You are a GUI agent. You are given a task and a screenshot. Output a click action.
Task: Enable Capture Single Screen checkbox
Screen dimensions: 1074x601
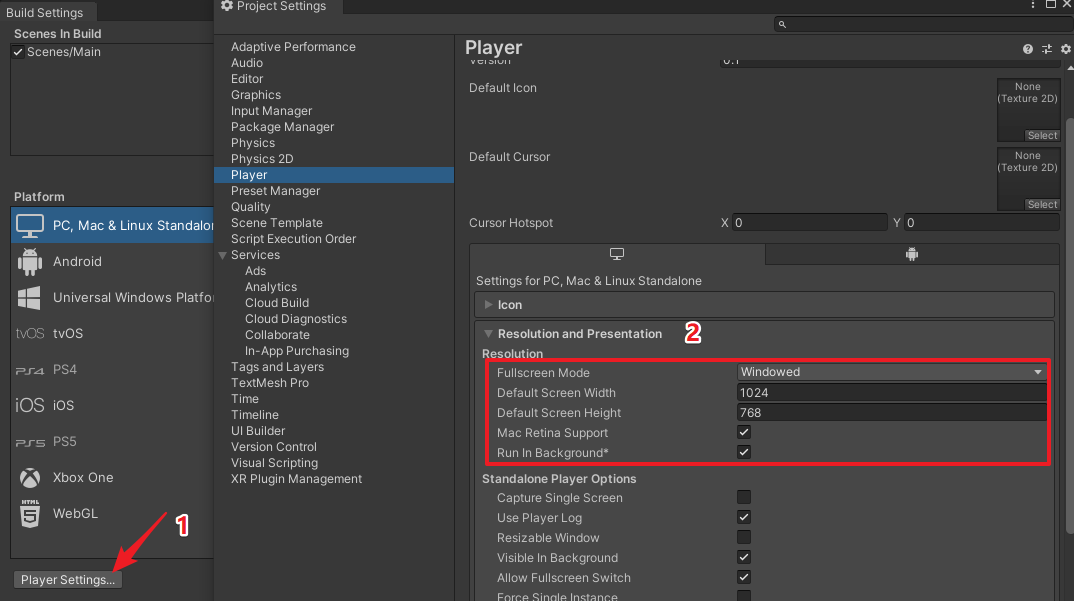click(x=744, y=497)
